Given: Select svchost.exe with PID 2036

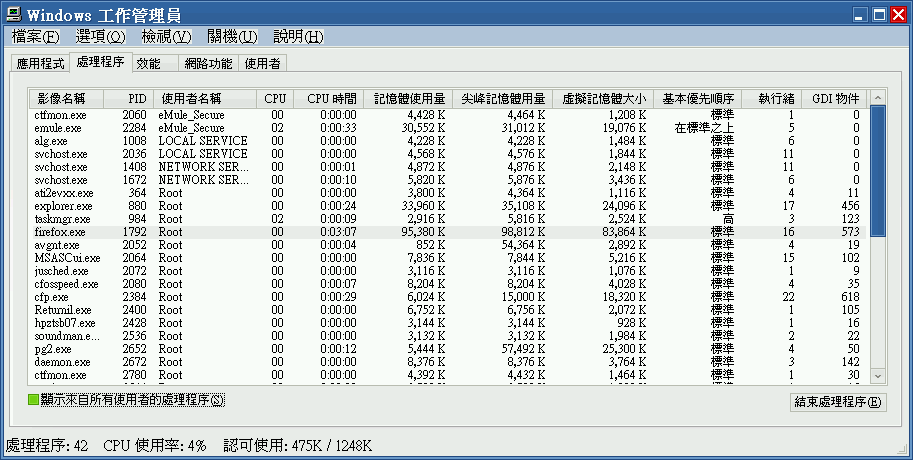Looking at the screenshot, I should pyautogui.click(x=447, y=154).
